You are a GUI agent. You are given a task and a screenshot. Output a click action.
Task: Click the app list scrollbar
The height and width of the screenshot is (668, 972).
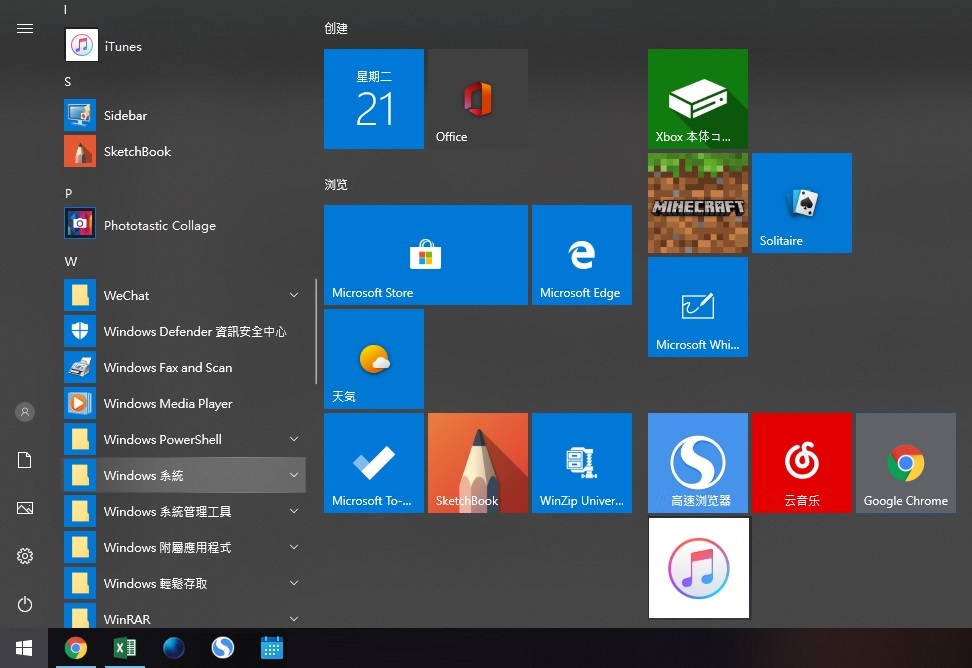(316, 330)
